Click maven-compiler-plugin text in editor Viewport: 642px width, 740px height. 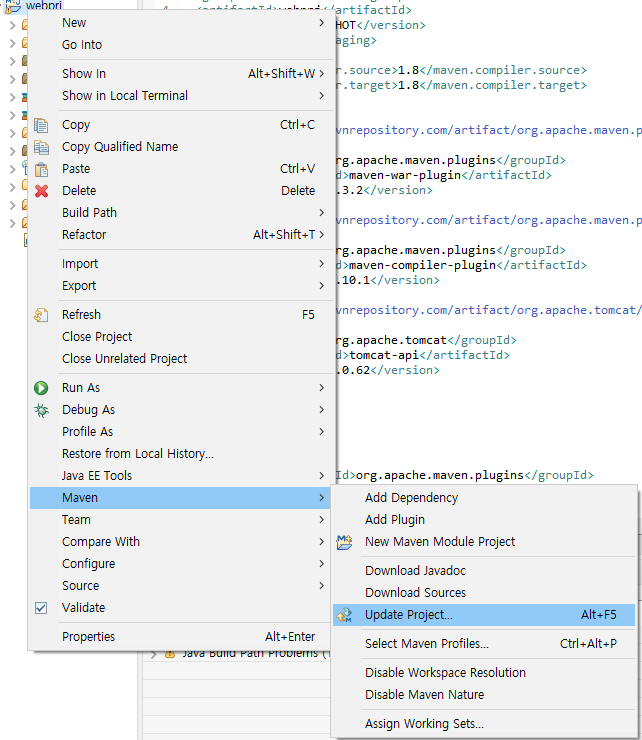(422, 265)
